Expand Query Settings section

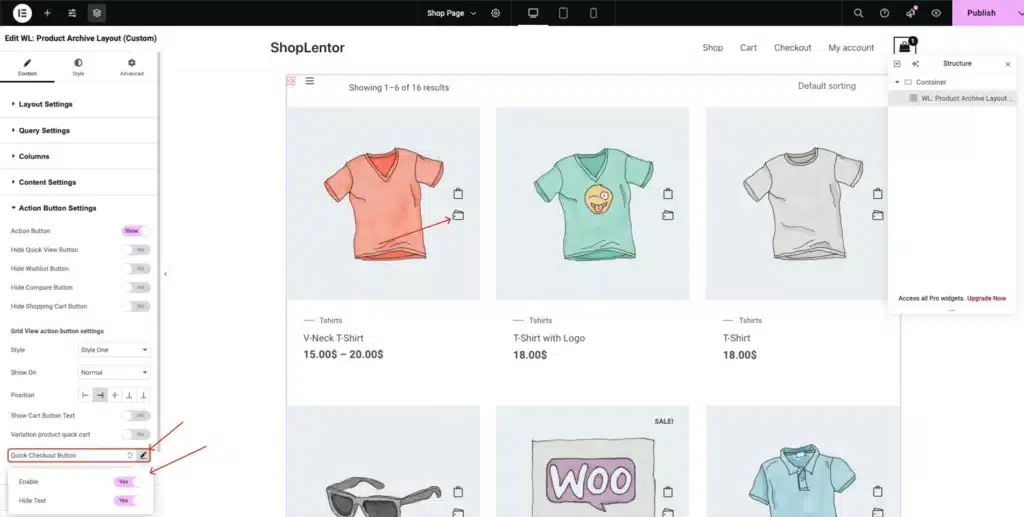(x=78, y=131)
